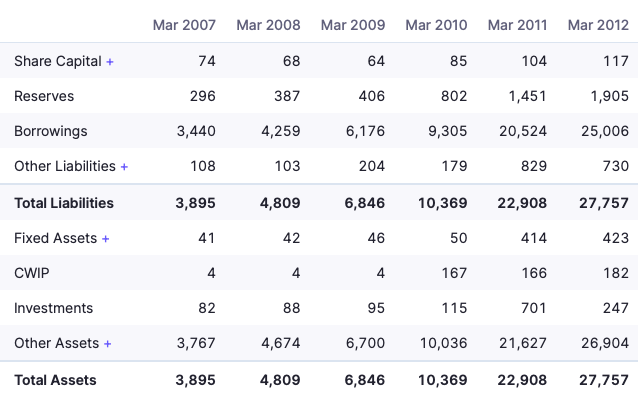Select the Total Liabilities row label
This screenshot has height=410, width=638.
(64, 203)
